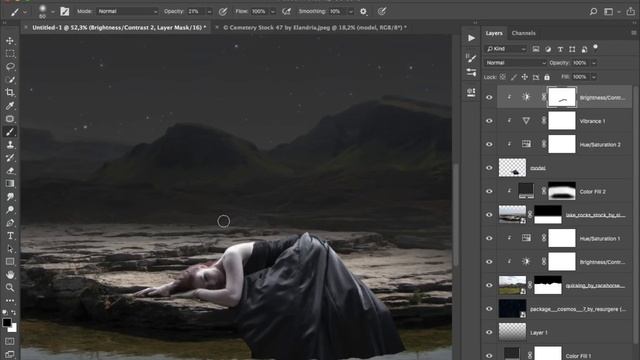
Task: Select the Clone Stamp tool
Action: (x=10, y=145)
